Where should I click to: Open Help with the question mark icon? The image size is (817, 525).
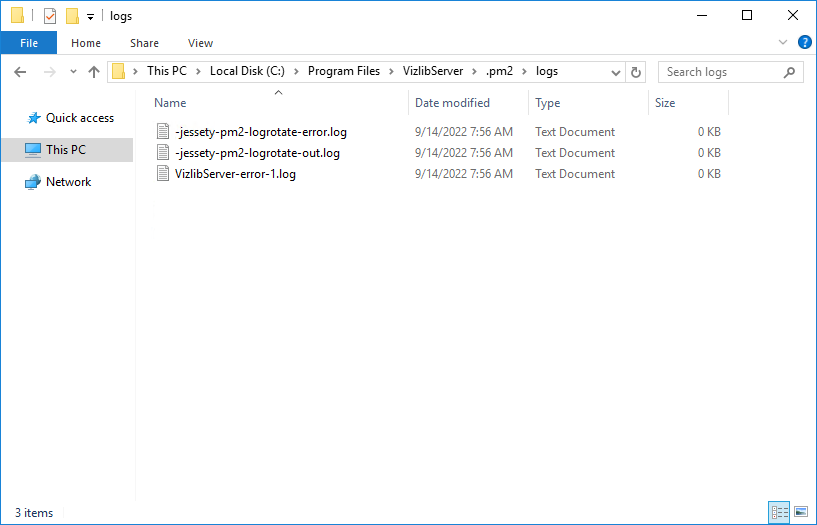tap(804, 42)
